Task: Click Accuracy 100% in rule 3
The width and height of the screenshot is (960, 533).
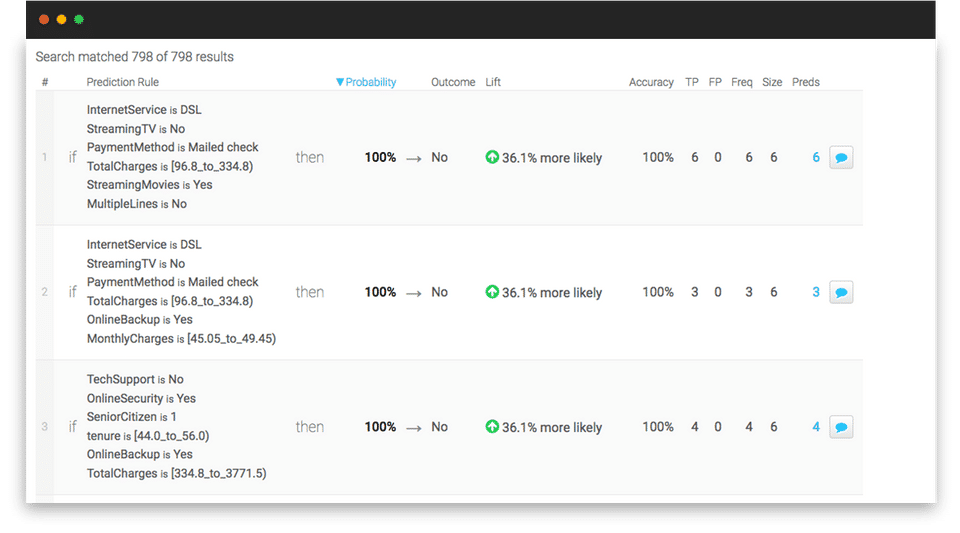Action: click(x=658, y=427)
